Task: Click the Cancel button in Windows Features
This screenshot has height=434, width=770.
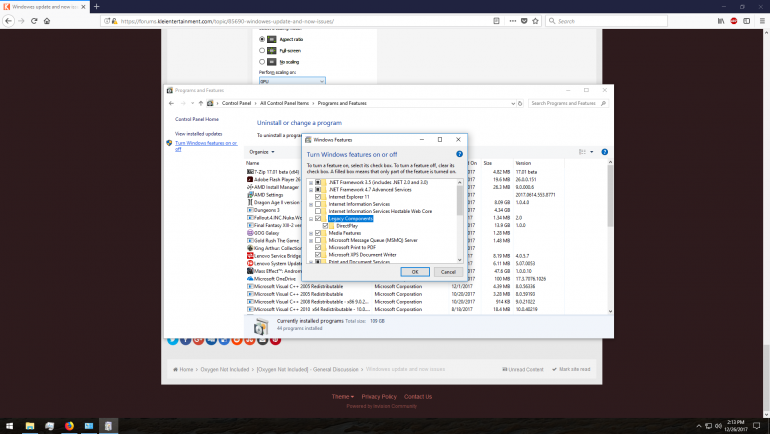Action: [448, 271]
